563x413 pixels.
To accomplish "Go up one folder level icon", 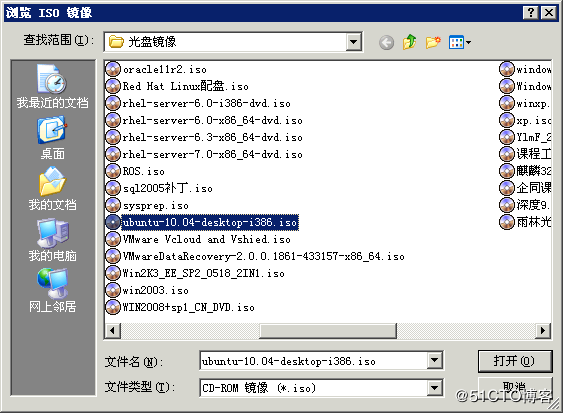I will 410,42.
